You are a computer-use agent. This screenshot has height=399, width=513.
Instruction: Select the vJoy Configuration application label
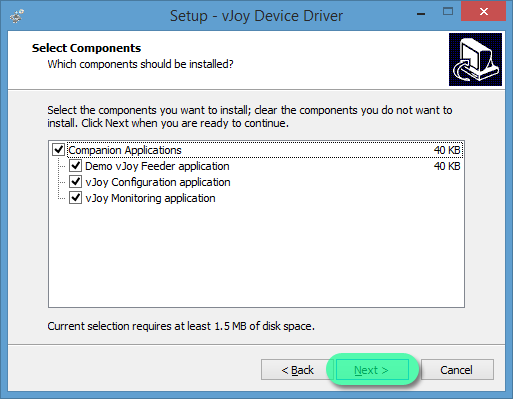(x=158, y=182)
